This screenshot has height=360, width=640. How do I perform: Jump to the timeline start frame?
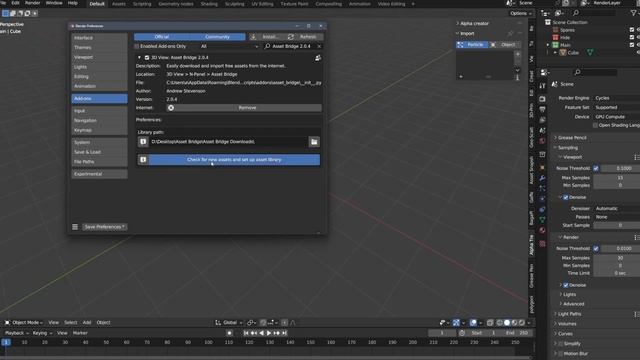(x=246, y=333)
